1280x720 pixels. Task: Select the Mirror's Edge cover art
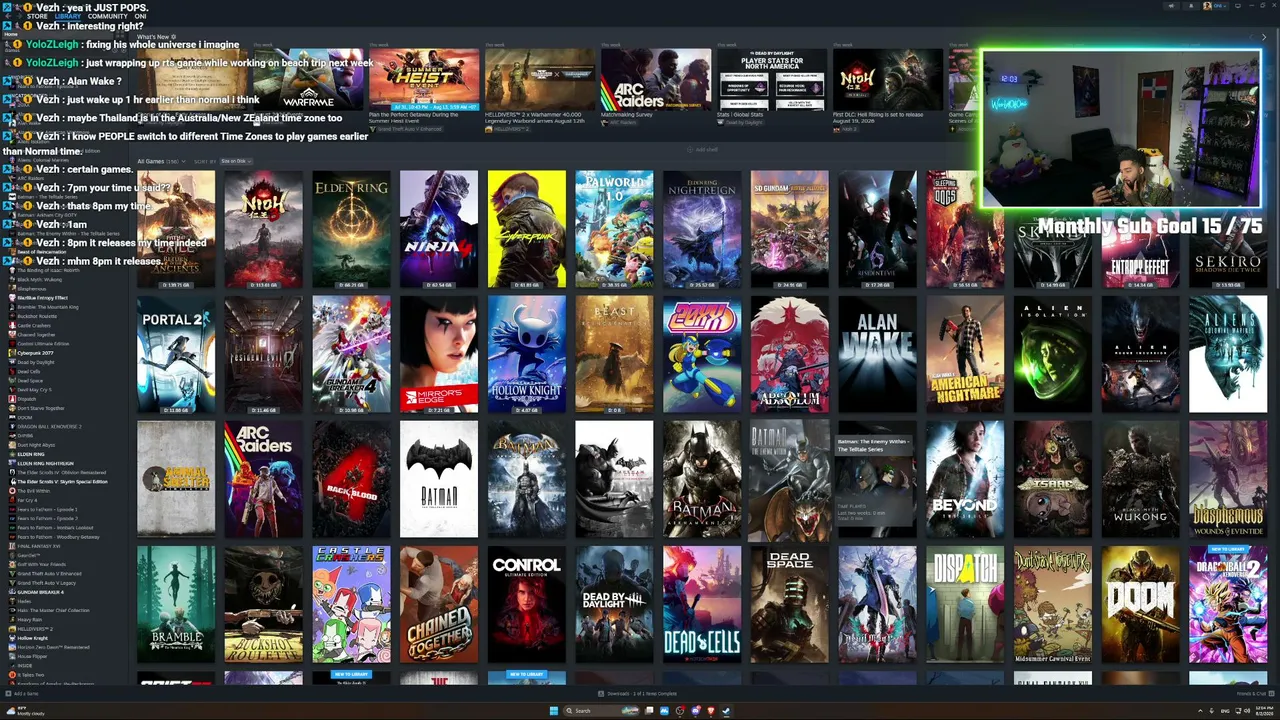(x=439, y=354)
